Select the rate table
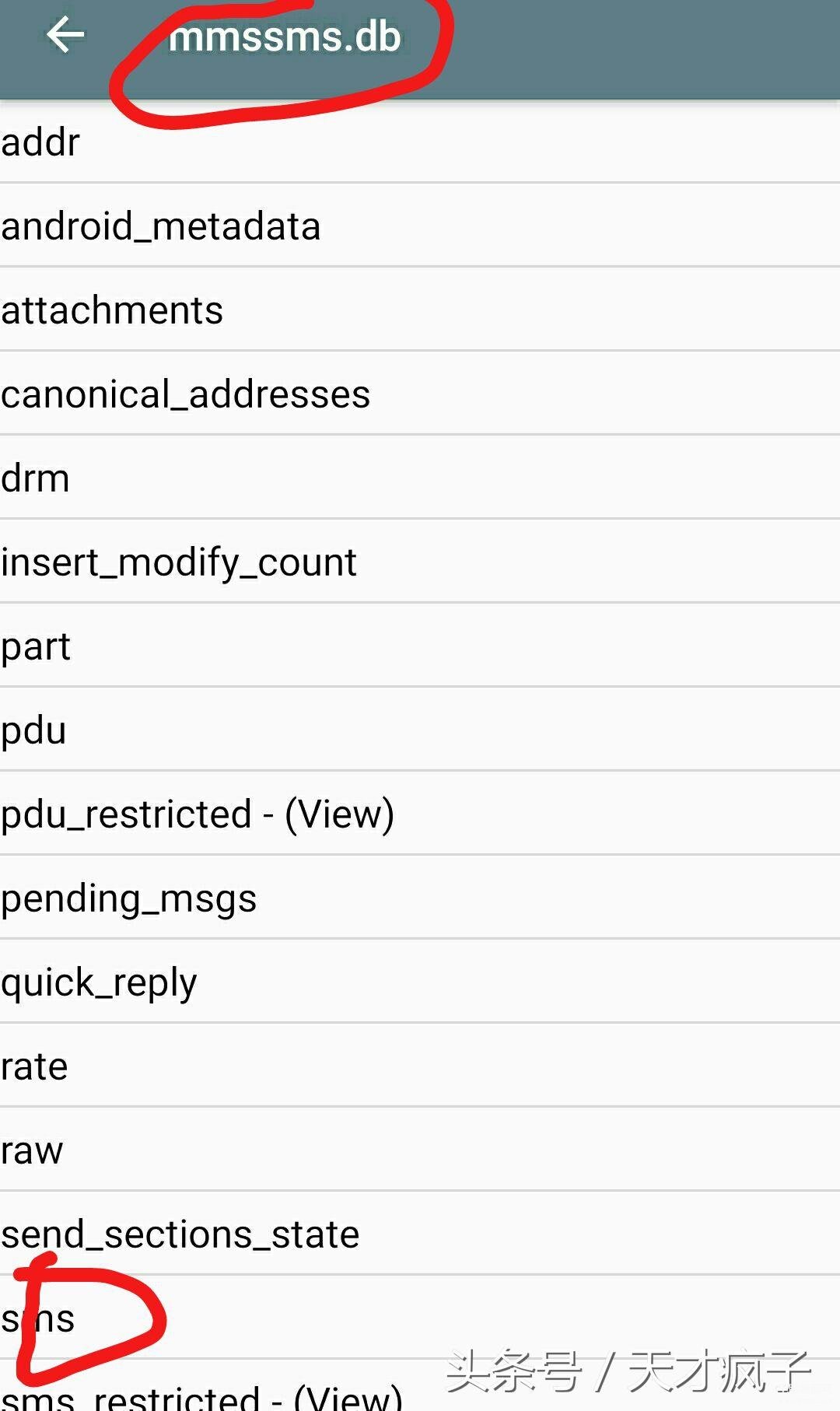 [420, 1066]
